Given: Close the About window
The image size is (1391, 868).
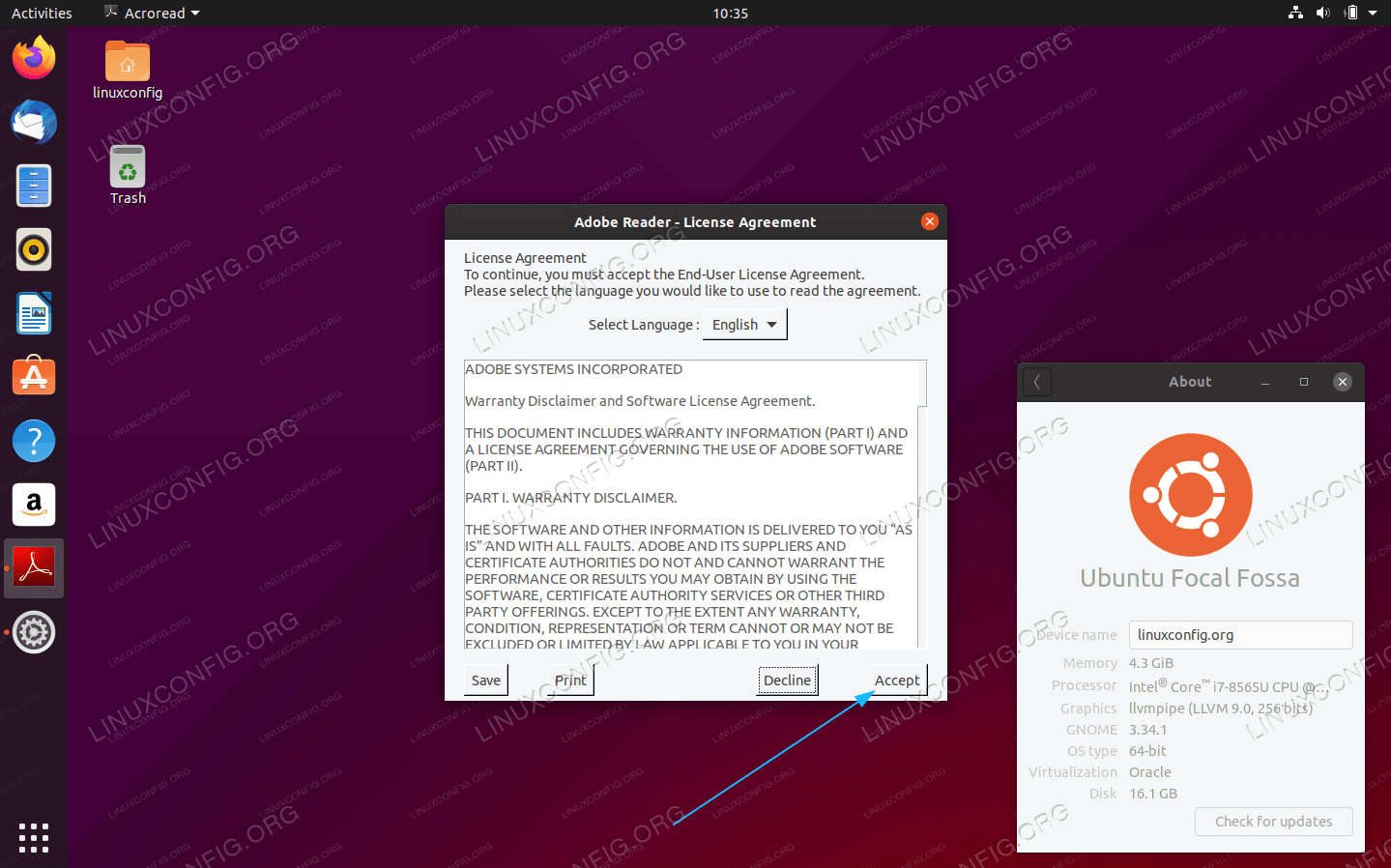Looking at the screenshot, I should pos(1343,382).
